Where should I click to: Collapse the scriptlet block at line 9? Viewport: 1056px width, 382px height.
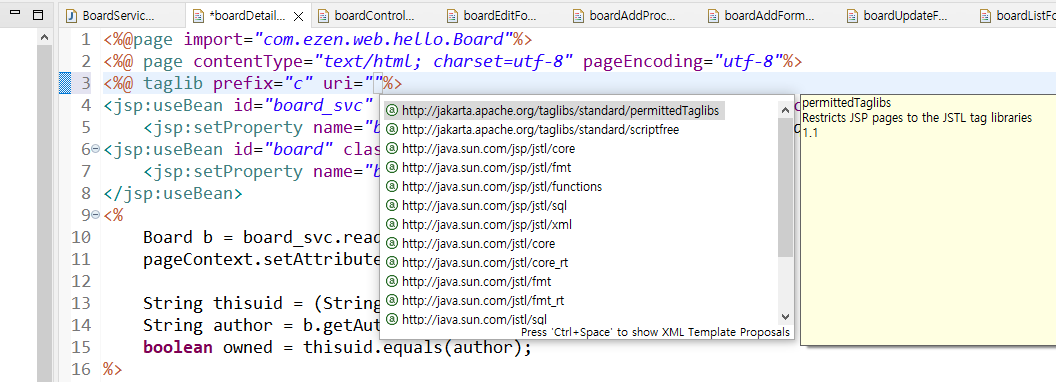click(x=96, y=215)
